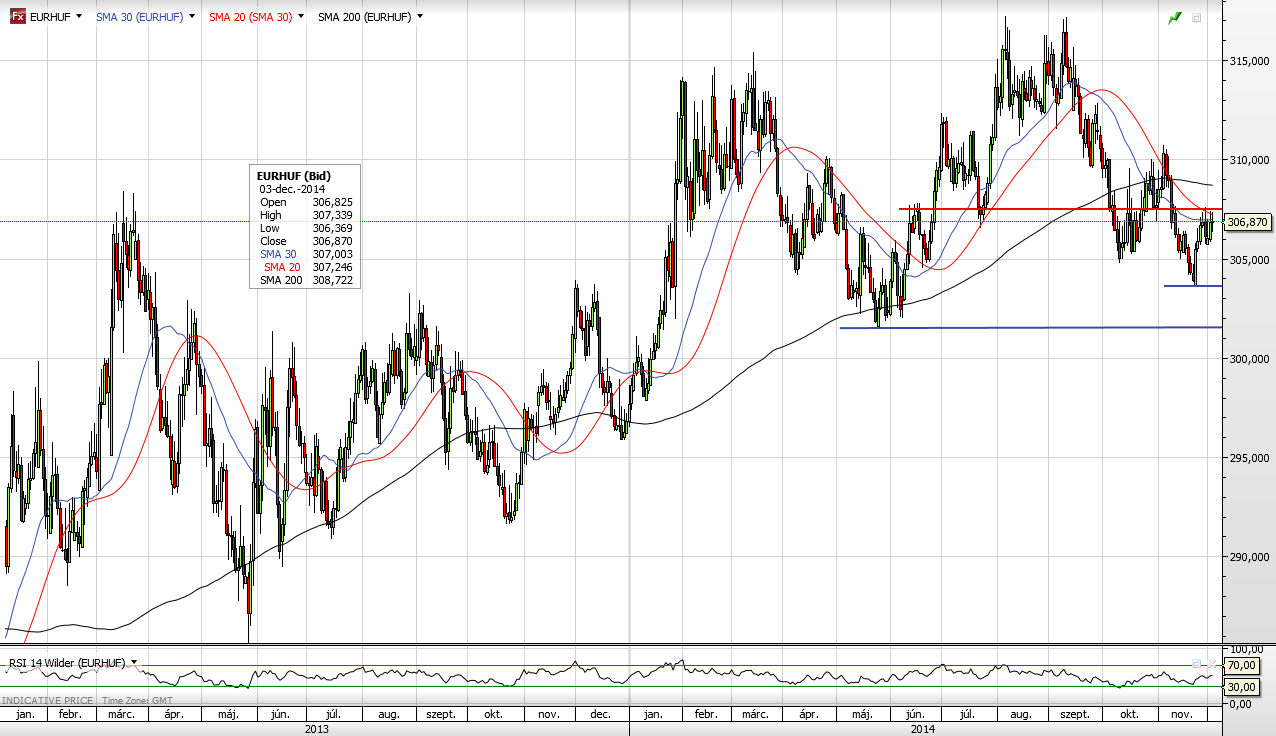1276x736 pixels.
Task: Click the EURHUF (Bid) data box title
Action: pyautogui.click(x=294, y=176)
